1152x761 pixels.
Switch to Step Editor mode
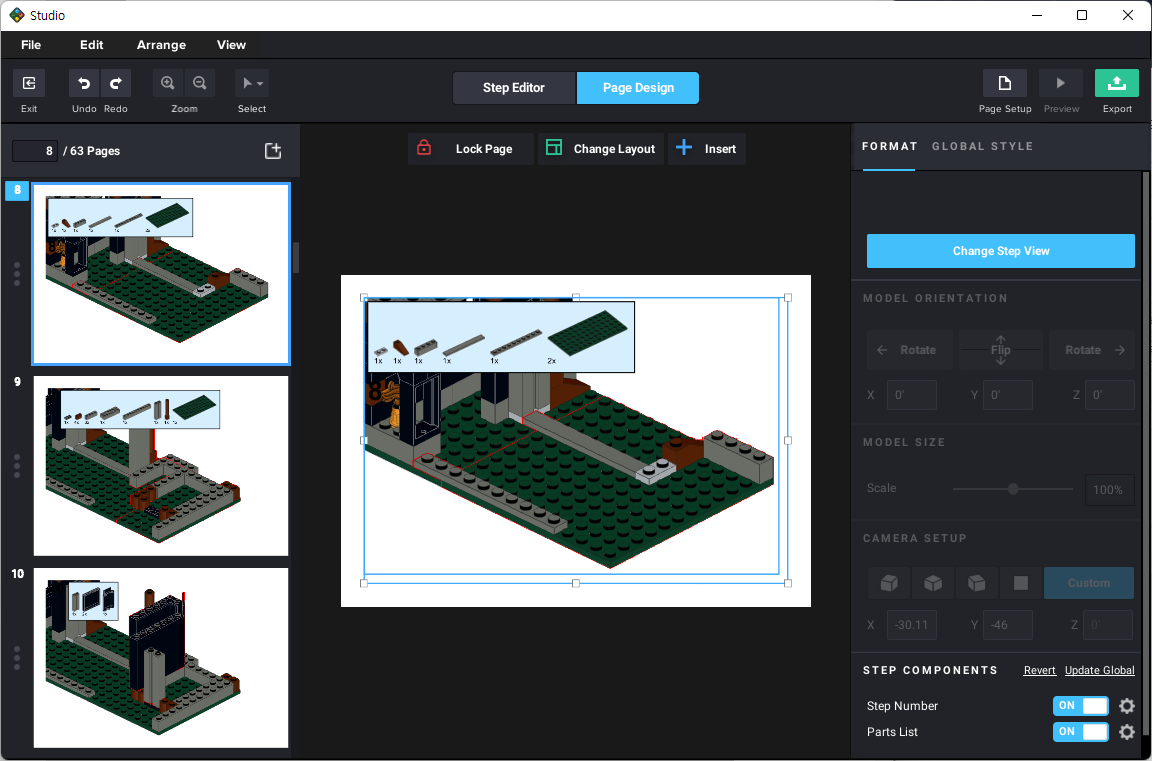(514, 87)
